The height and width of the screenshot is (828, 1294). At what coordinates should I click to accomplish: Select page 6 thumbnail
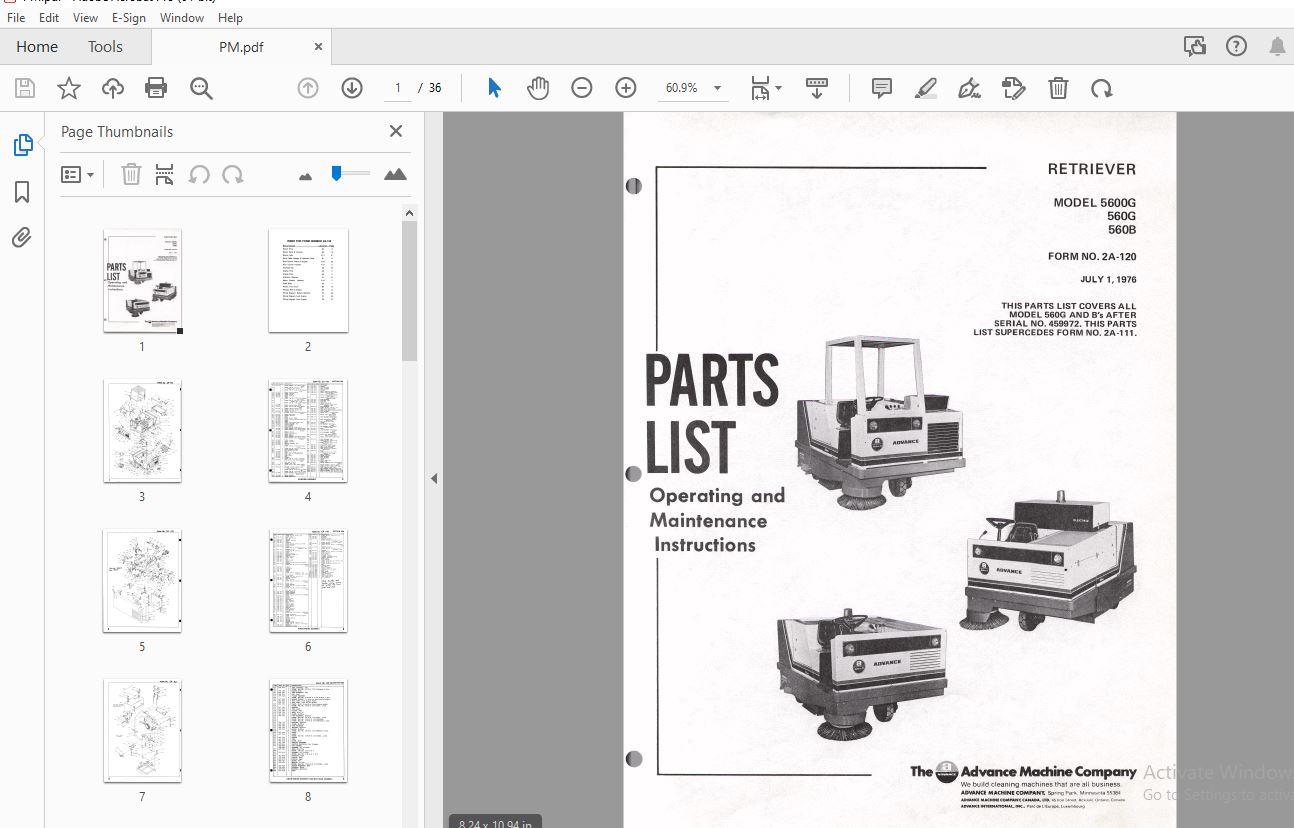click(x=308, y=581)
